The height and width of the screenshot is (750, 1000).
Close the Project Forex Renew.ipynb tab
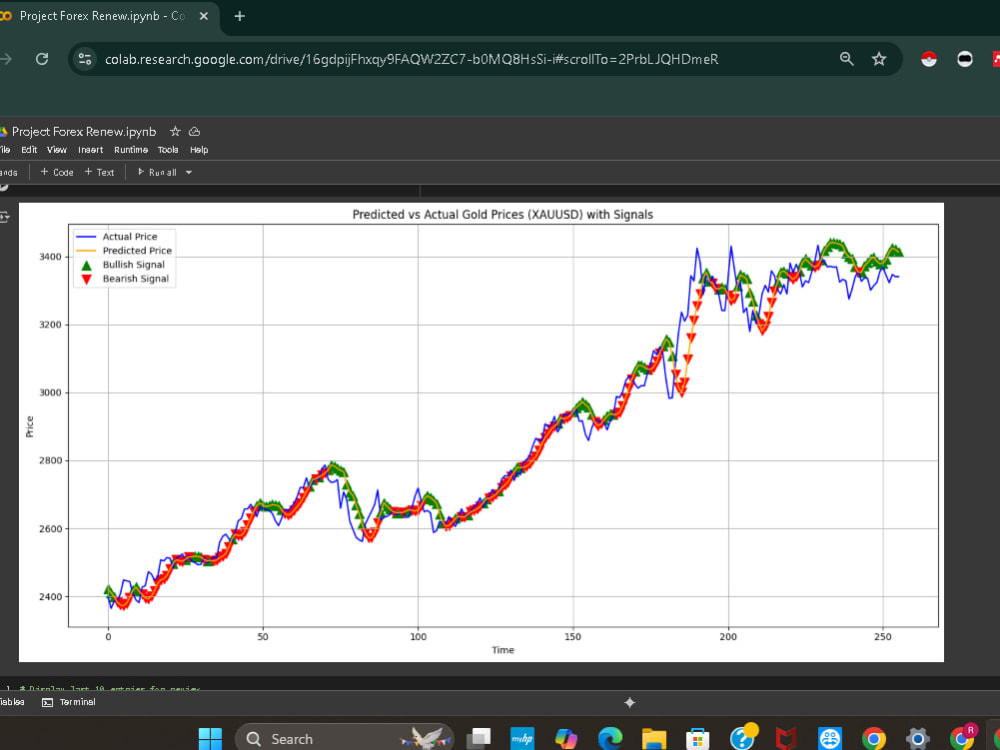tap(203, 16)
